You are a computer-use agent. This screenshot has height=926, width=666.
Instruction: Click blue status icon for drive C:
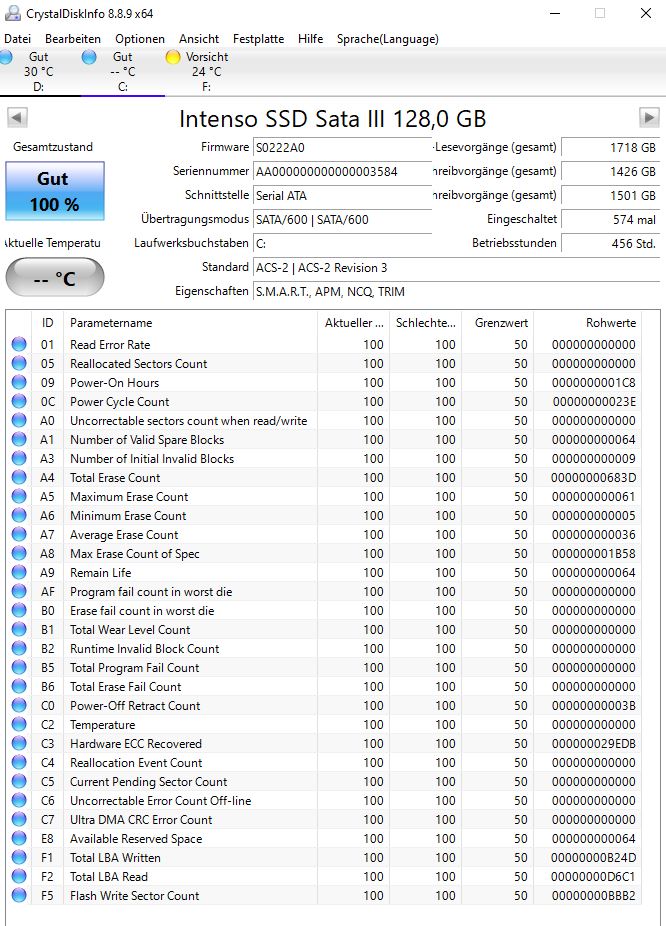point(89,57)
